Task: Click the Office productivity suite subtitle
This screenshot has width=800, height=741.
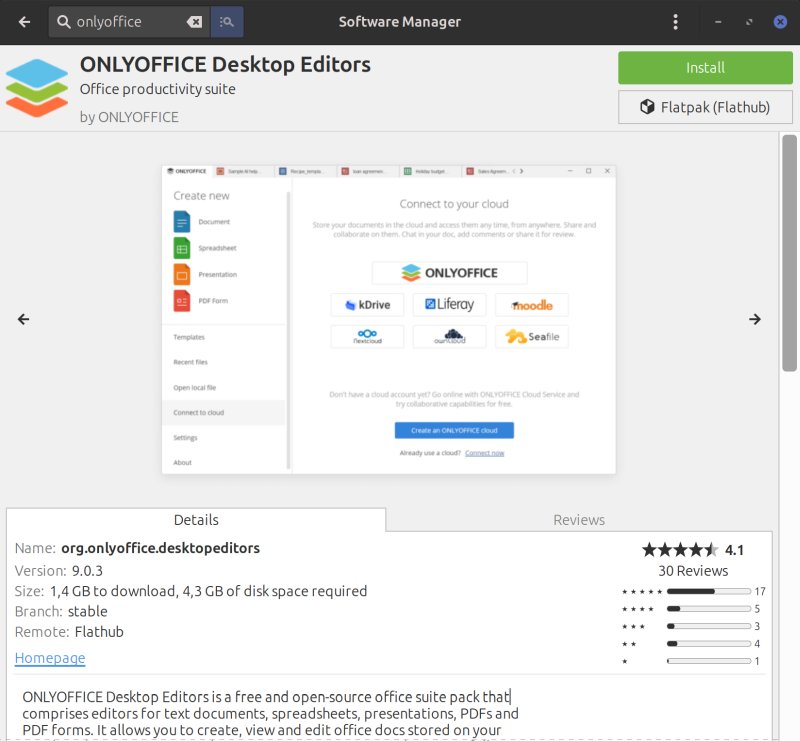Action: click(x=158, y=89)
